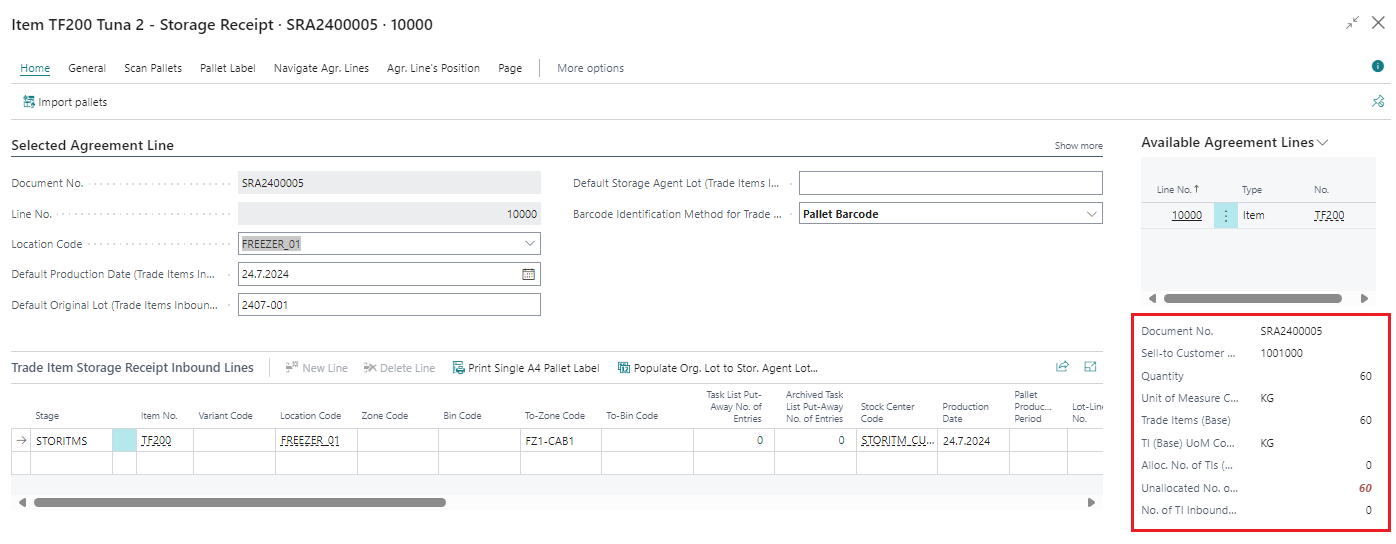Expand the Available Agreement Lines chevron
Viewport: 1396px width, 544px height.
[1323, 143]
